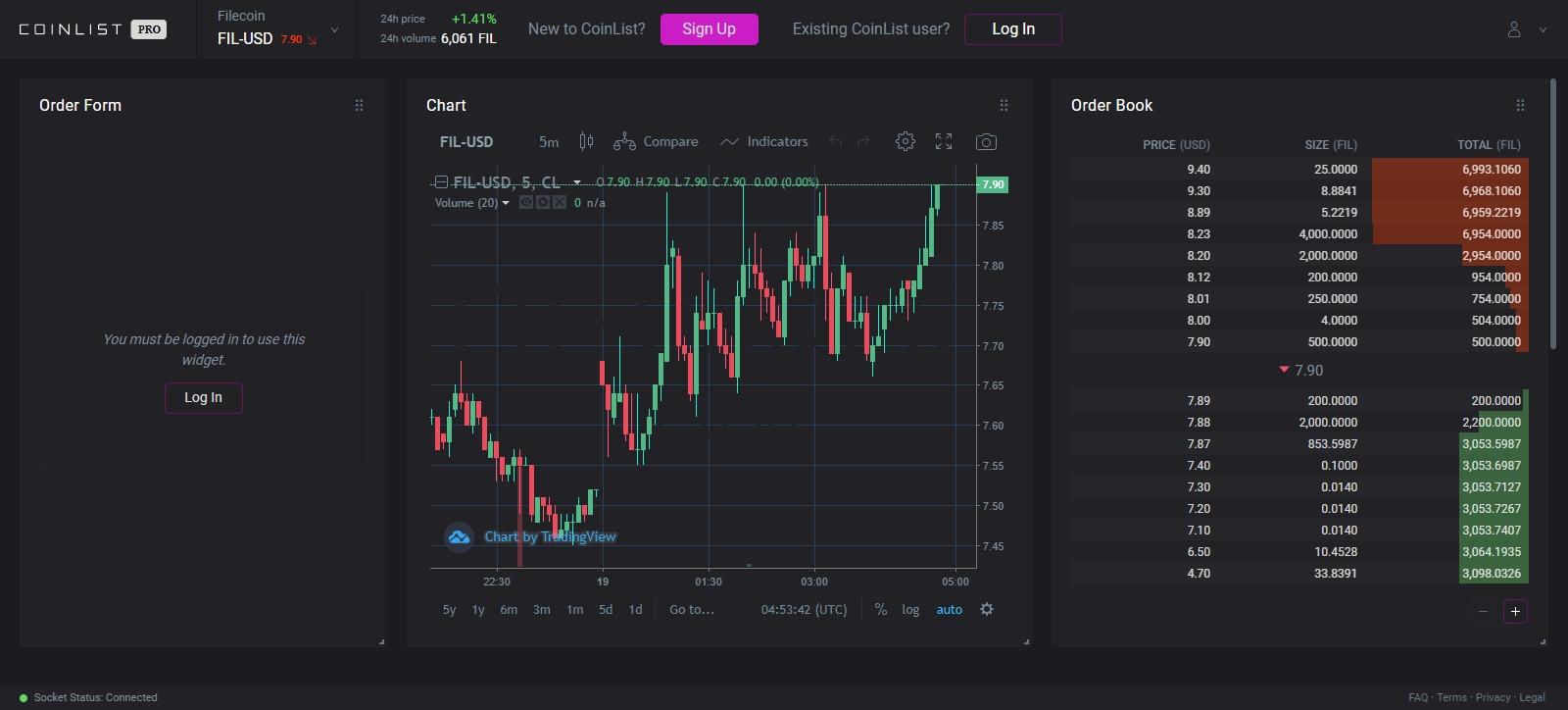Screen dimensions: 1568x710
Task: Select the 8.23 ask price row
Action: coord(1299,234)
